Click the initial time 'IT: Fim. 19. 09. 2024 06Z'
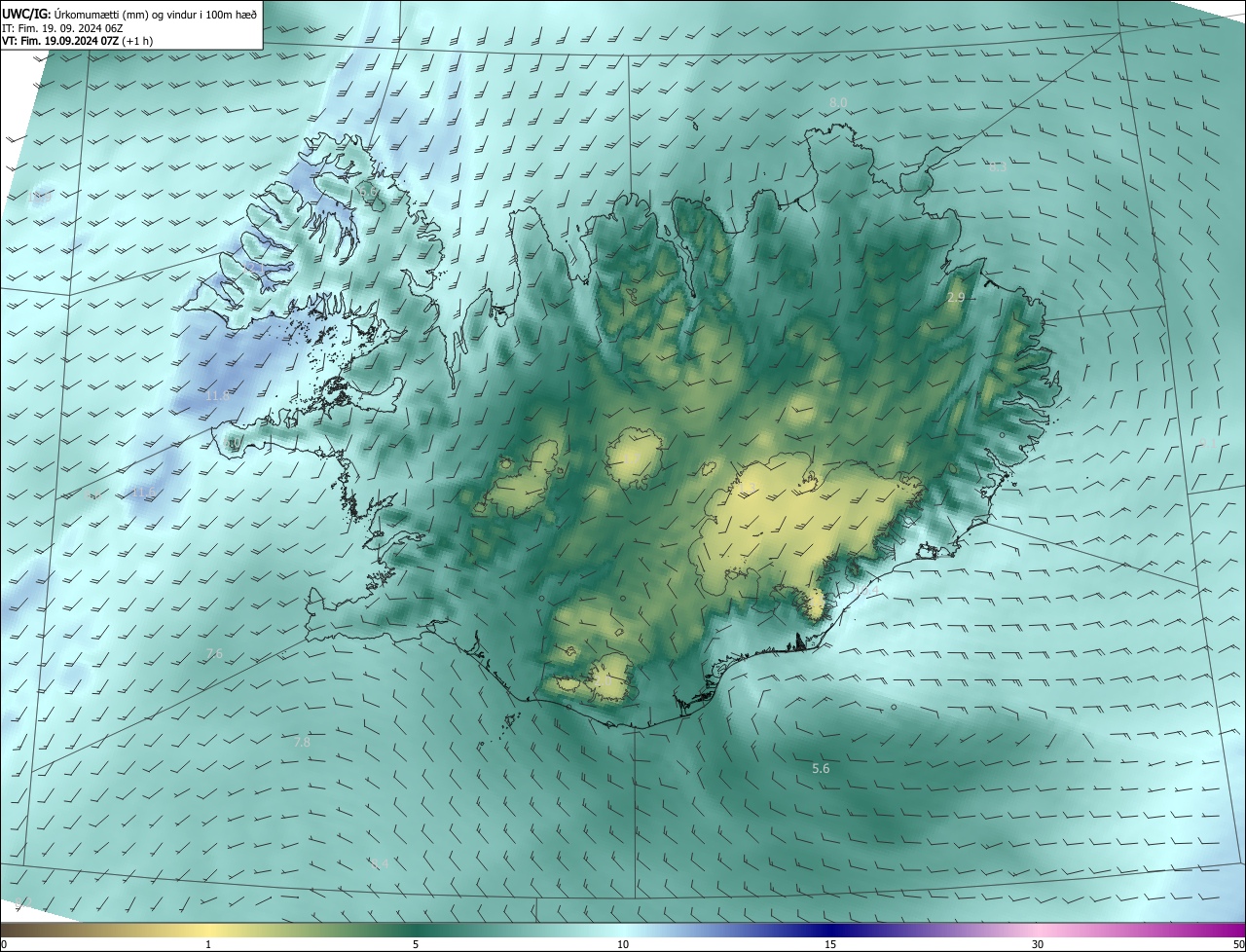Image resolution: width=1246 pixels, height=952 pixels. click(x=62, y=27)
